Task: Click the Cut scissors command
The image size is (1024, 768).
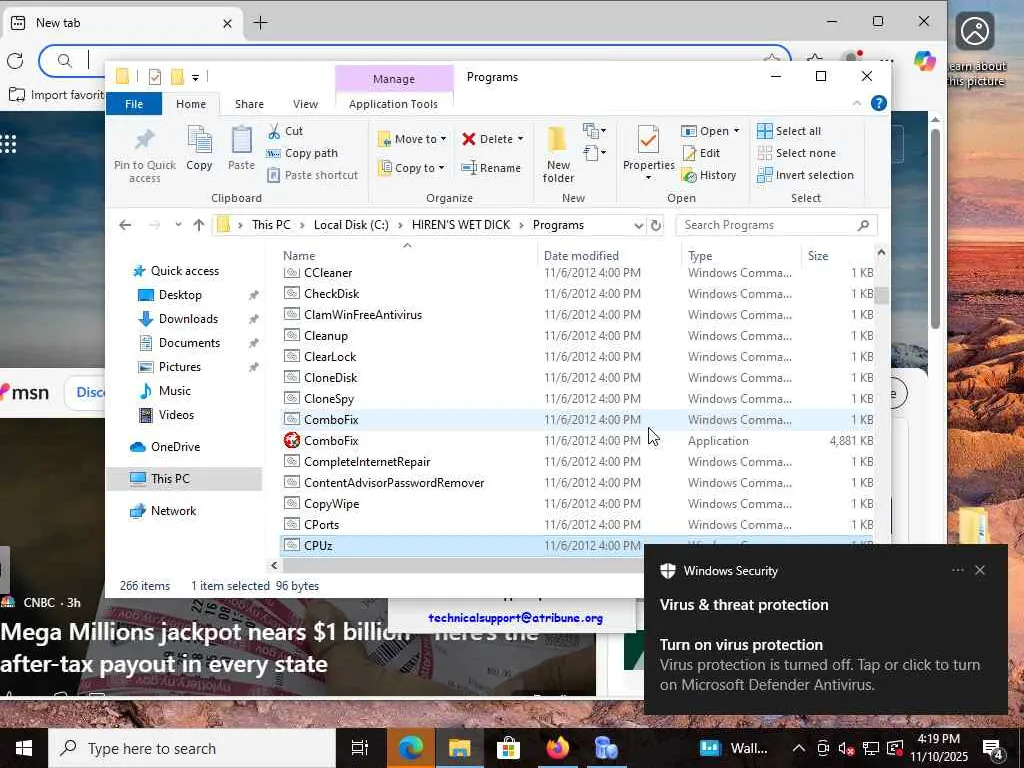Action: pos(285,131)
